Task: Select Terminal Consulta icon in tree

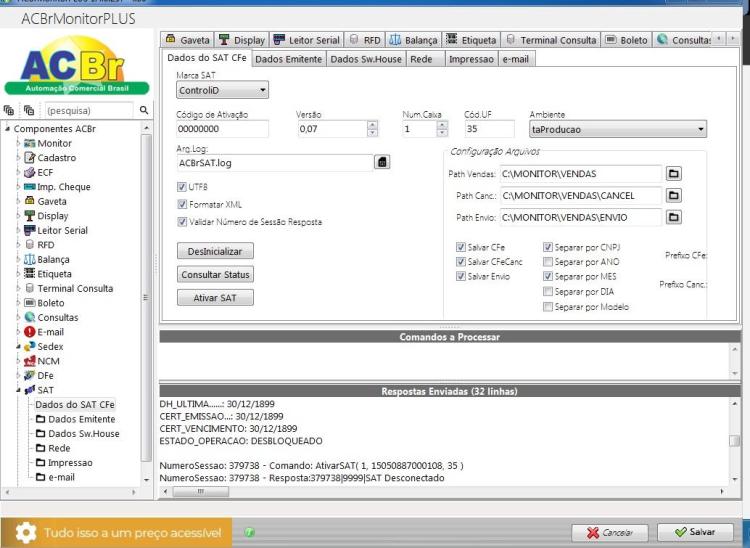Action: 30,288
